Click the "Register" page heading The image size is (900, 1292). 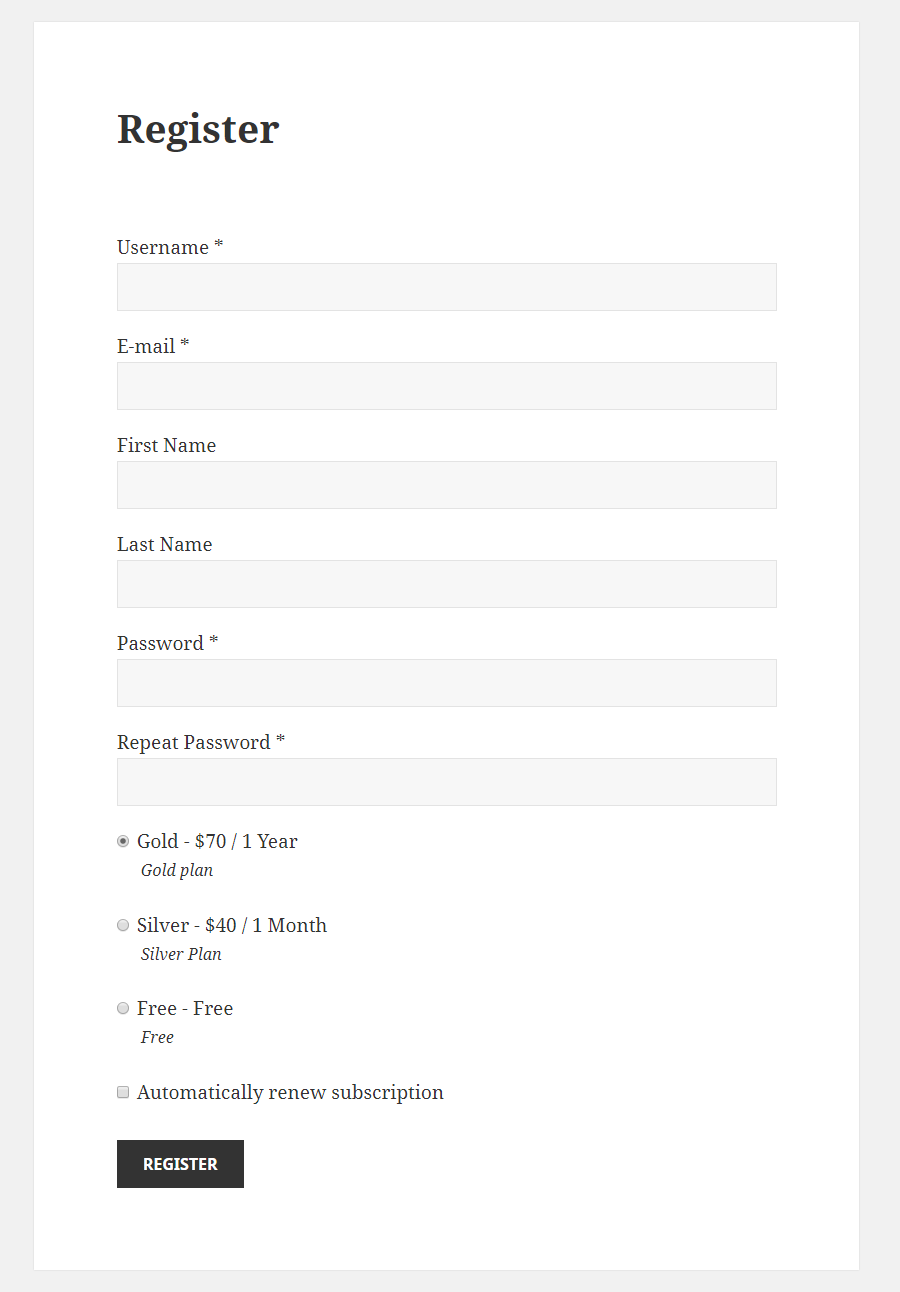coord(198,129)
